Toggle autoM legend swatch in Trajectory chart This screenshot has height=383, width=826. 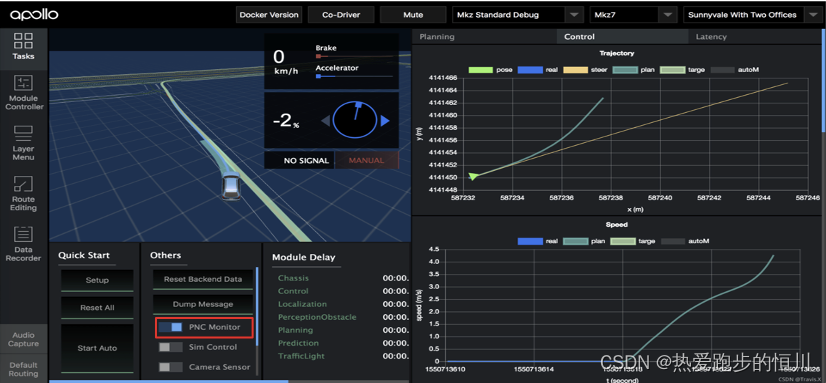point(723,70)
